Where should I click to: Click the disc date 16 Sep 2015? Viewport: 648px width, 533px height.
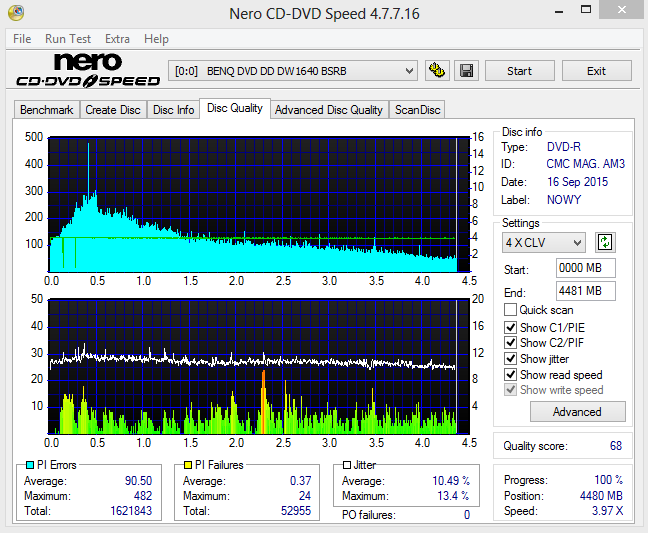[577, 182]
